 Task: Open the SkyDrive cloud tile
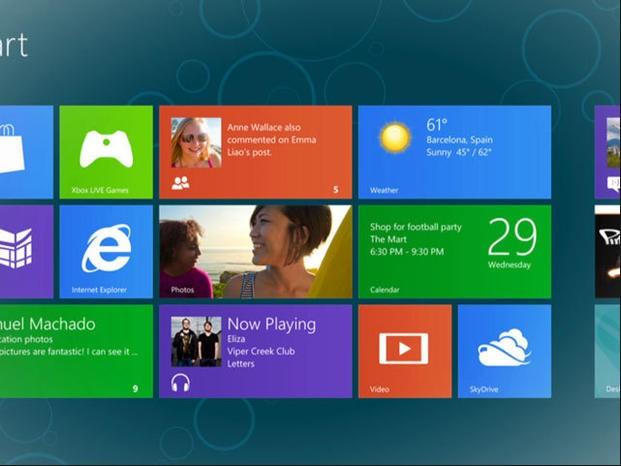(x=505, y=351)
